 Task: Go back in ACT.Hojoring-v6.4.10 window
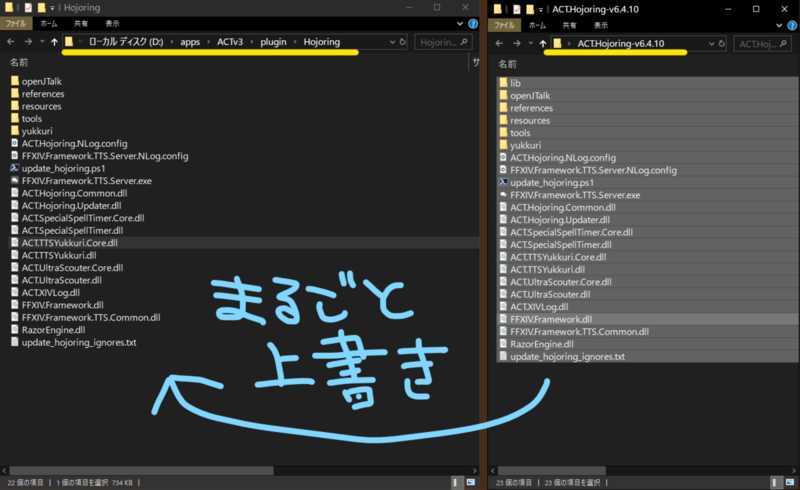point(499,43)
